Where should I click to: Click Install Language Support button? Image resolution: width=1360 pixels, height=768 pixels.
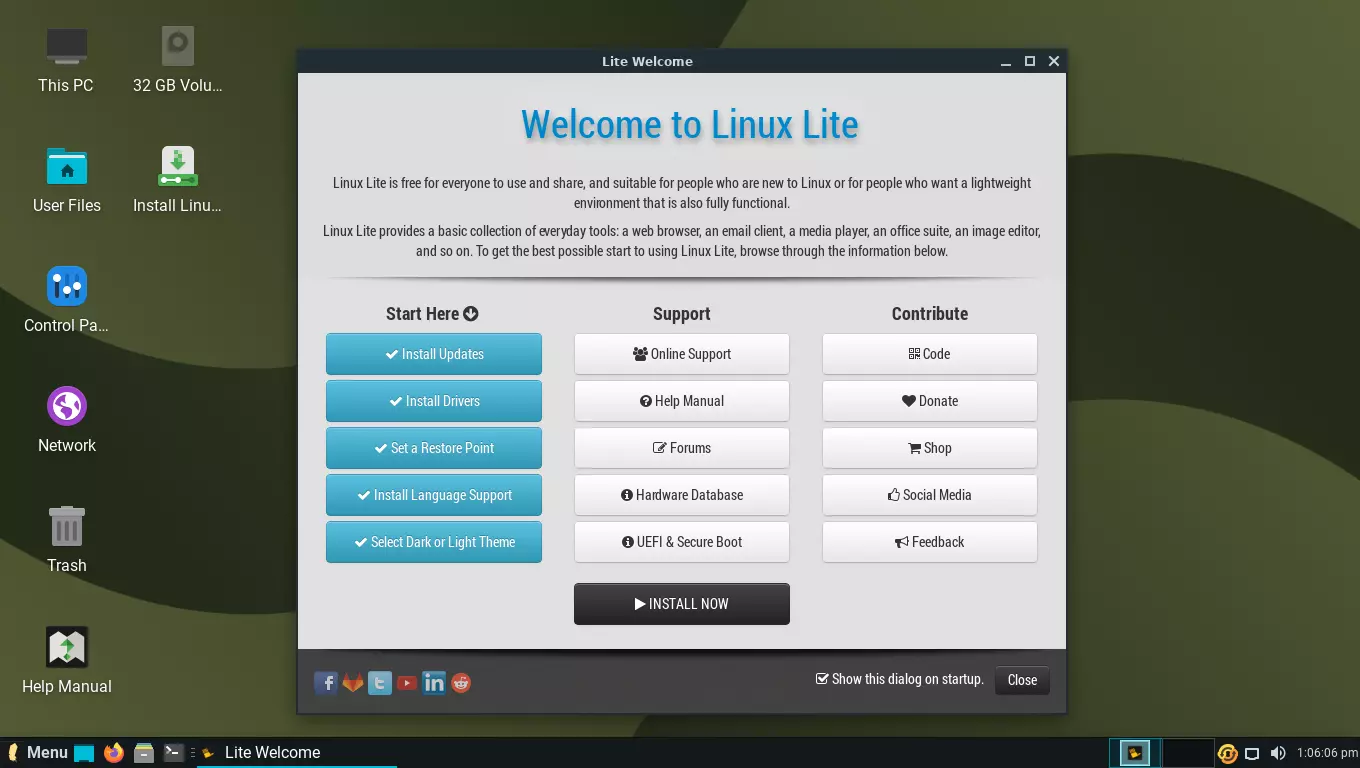click(x=434, y=495)
